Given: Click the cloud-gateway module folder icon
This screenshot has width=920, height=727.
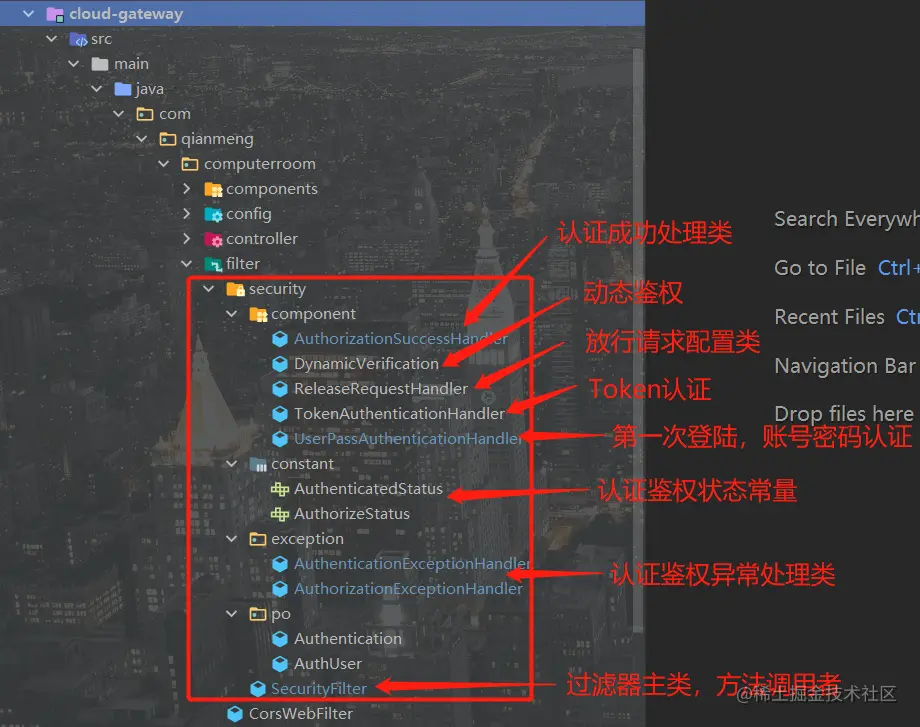Looking at the screenshot, I should [x=55, y=14].
